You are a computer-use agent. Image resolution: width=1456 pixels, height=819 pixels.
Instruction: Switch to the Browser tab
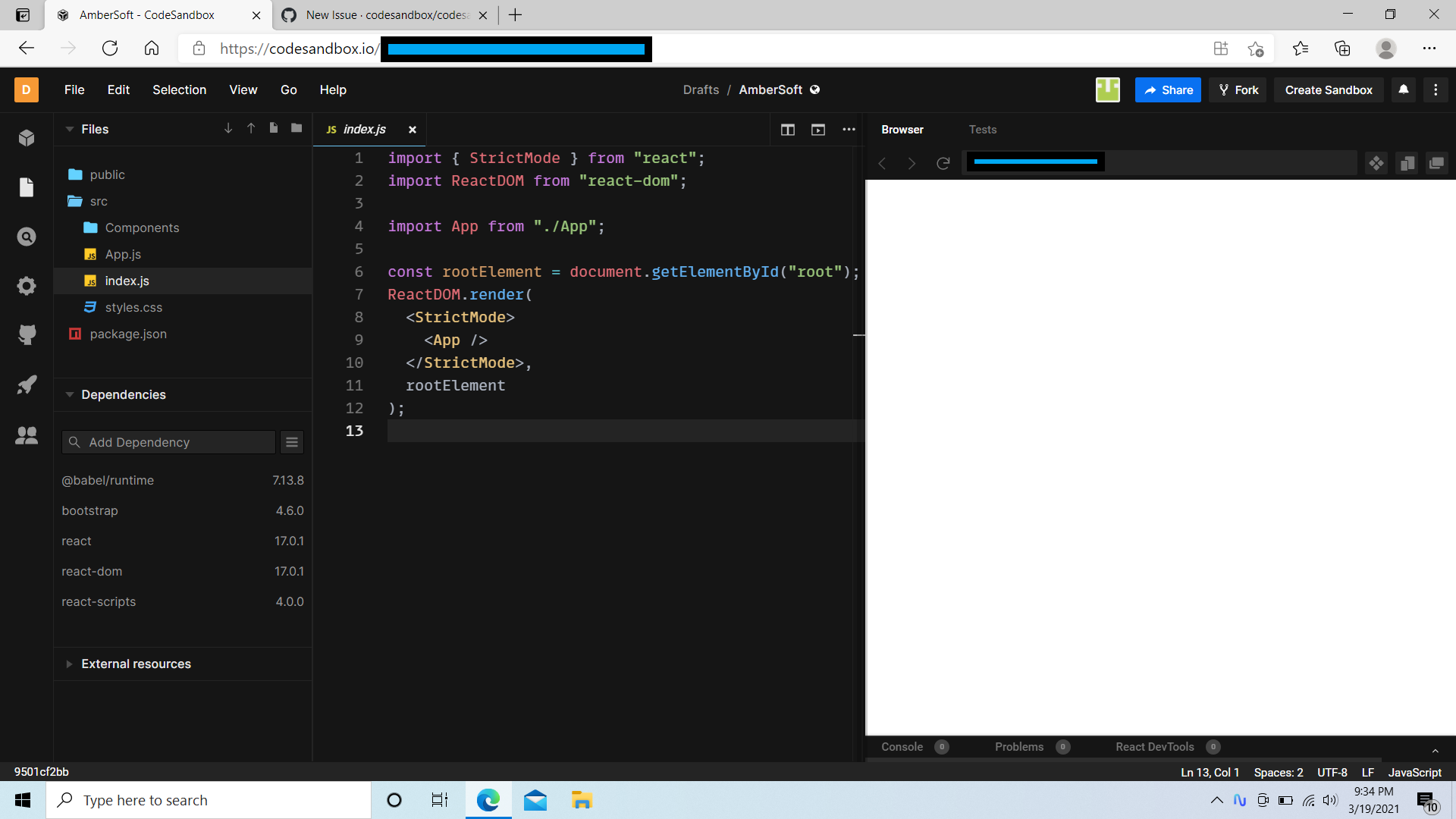pyautogui.click(x=902, y=130)
